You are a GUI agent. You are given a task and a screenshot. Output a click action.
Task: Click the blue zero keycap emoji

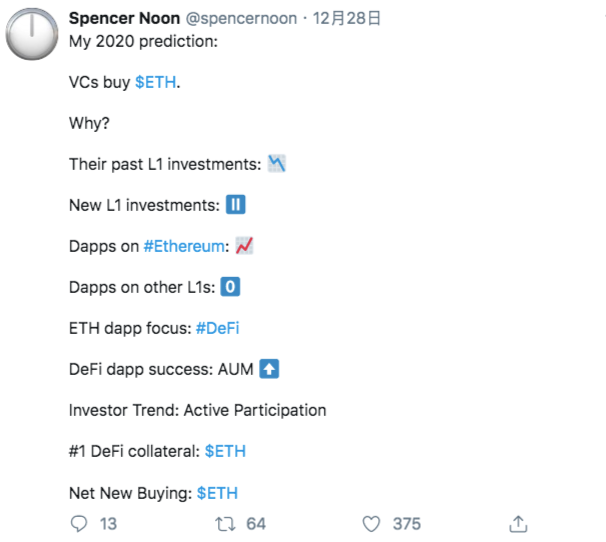tap(230, 287)
